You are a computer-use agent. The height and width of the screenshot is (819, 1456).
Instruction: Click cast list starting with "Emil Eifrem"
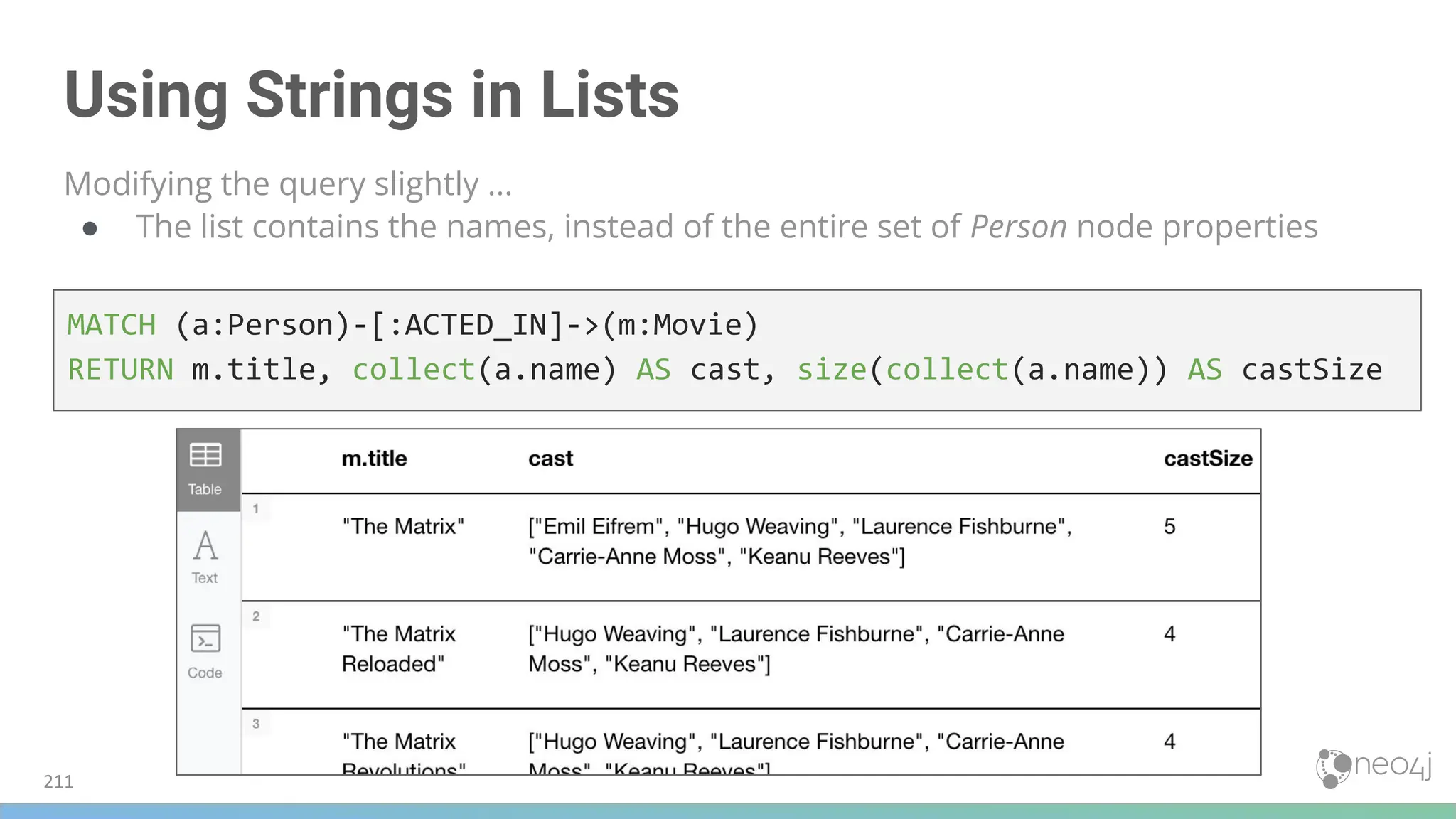point(800,541)
